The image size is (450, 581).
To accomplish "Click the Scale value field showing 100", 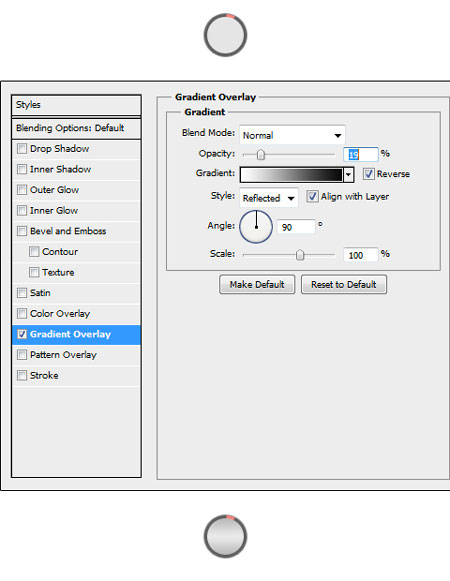I will 360,255.
